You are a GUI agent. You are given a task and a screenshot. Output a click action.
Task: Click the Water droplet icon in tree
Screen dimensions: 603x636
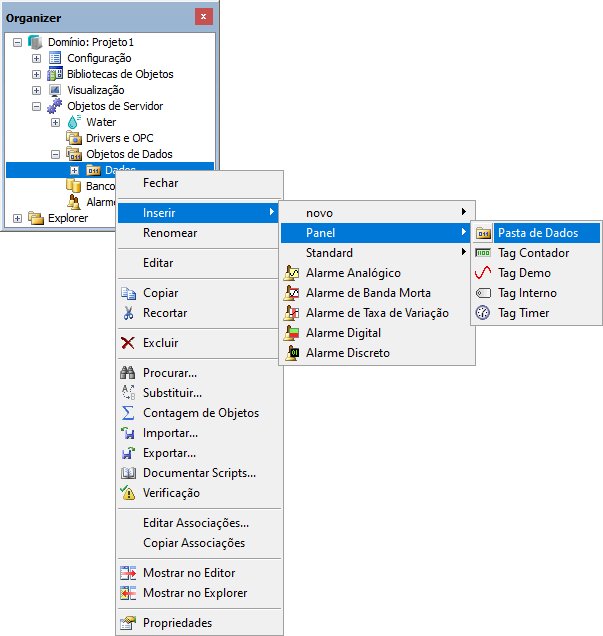point(74,122)
